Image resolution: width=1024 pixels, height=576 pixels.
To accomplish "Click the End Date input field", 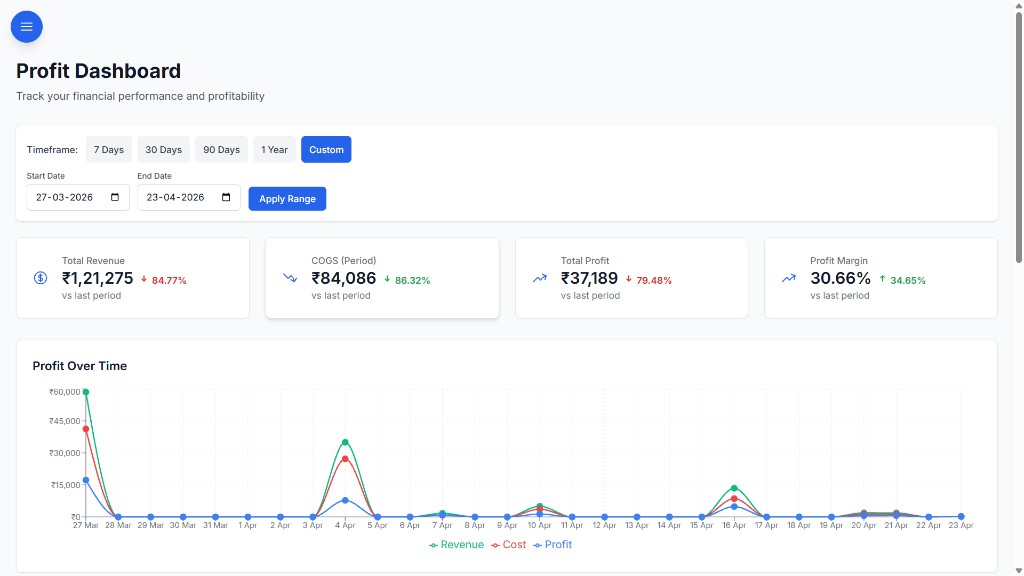I will [189, 197].
